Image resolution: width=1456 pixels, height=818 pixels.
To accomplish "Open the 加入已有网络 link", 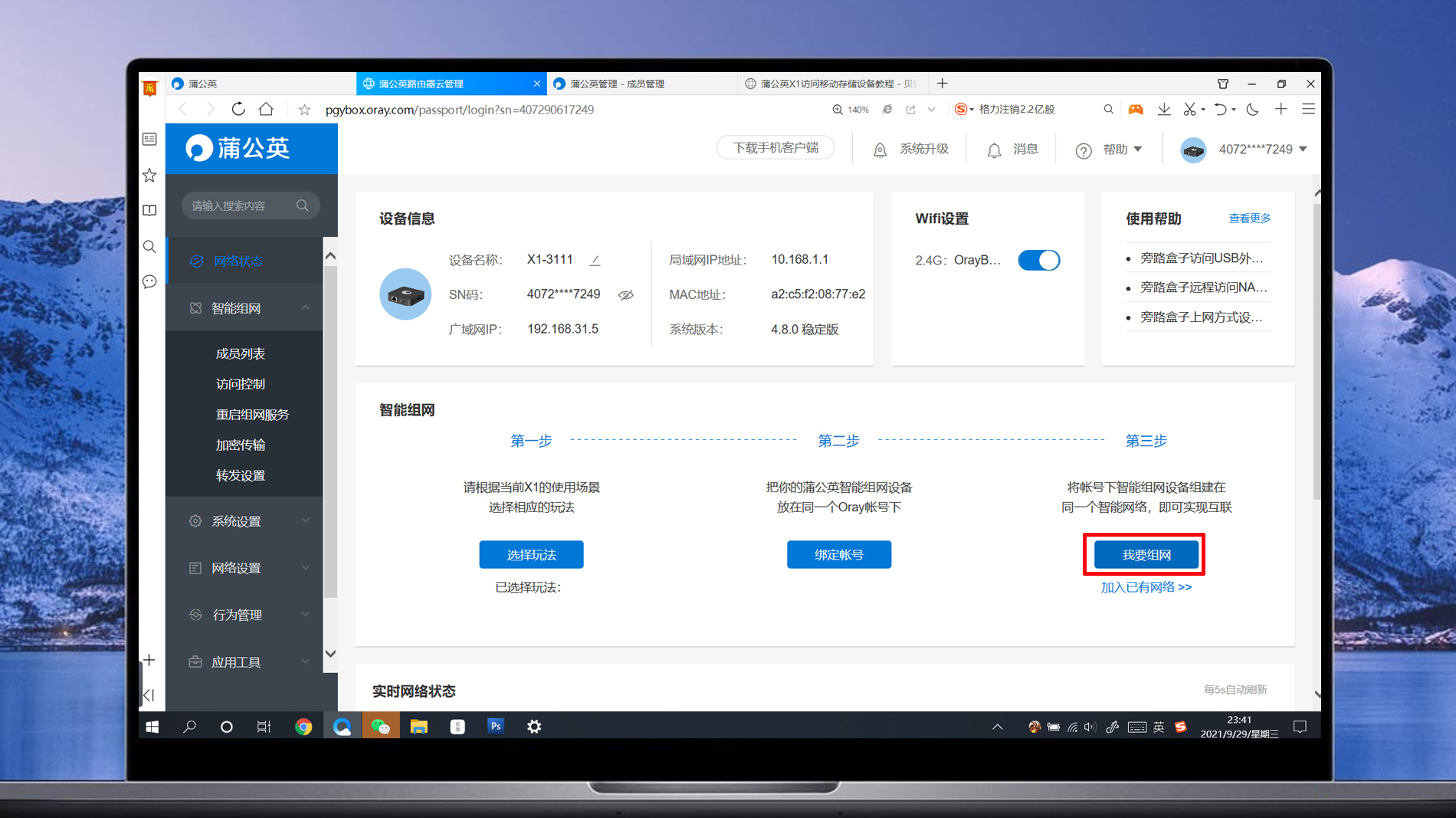I will (1144, 587).
